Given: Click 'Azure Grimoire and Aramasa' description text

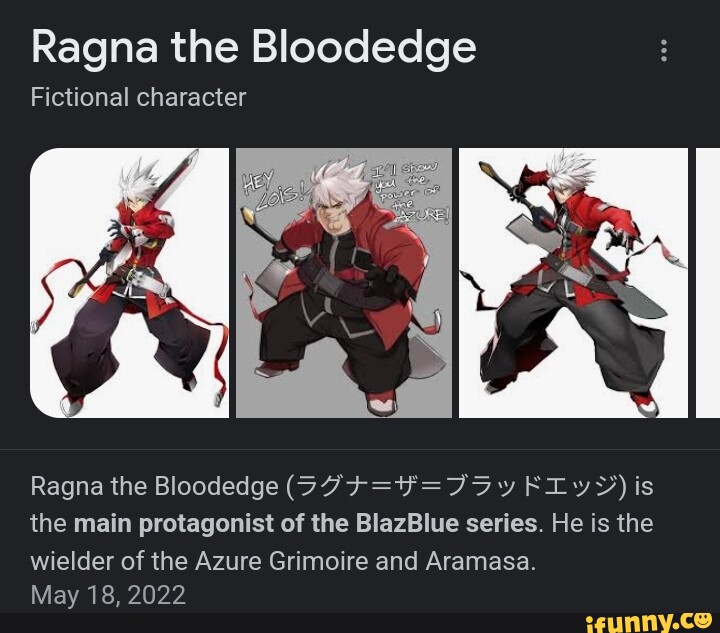Looking at the screenshot, I should click(x=366, y=561).
